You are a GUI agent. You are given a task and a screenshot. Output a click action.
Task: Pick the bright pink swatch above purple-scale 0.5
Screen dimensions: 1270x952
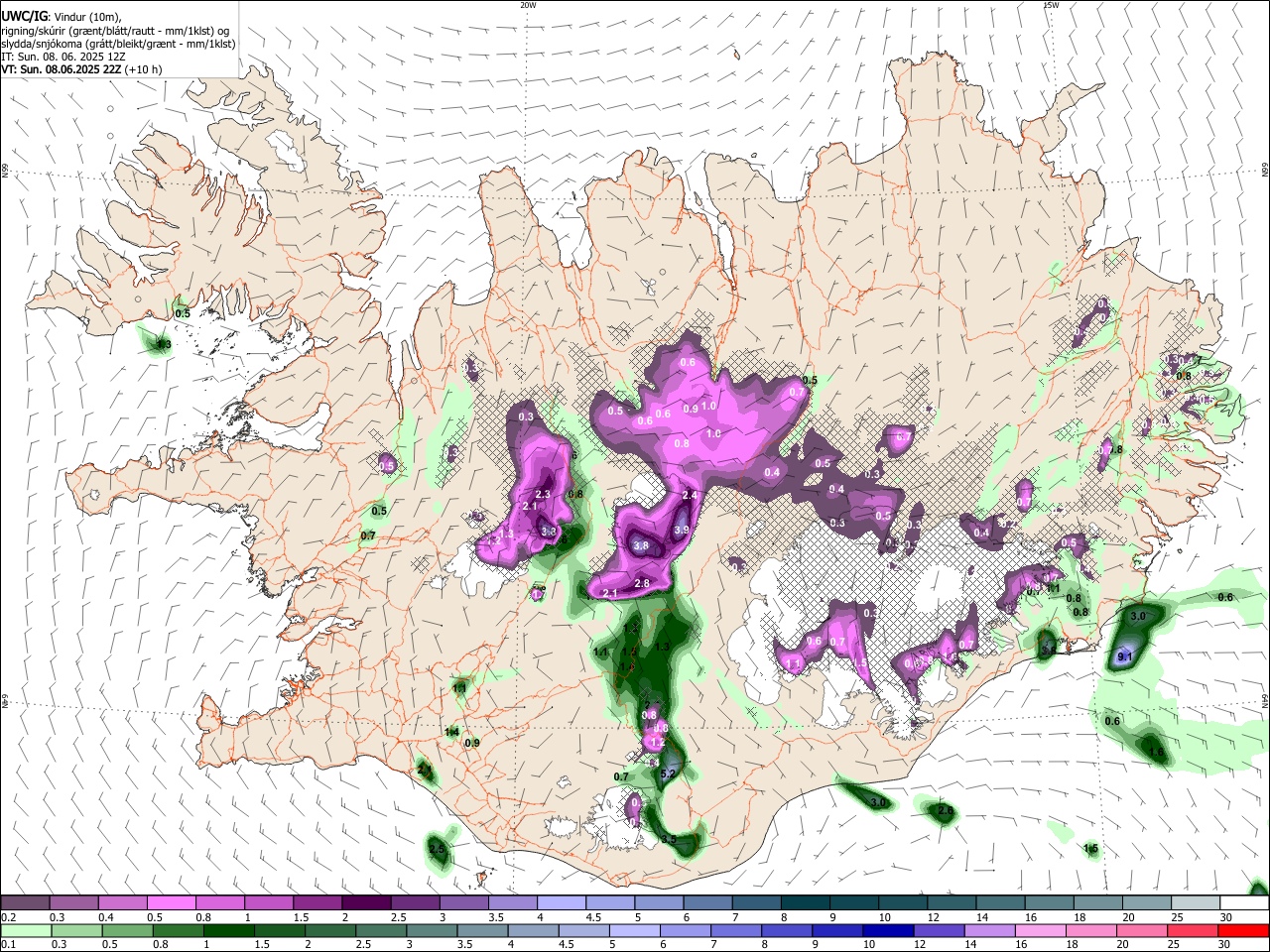click(171, 902)
